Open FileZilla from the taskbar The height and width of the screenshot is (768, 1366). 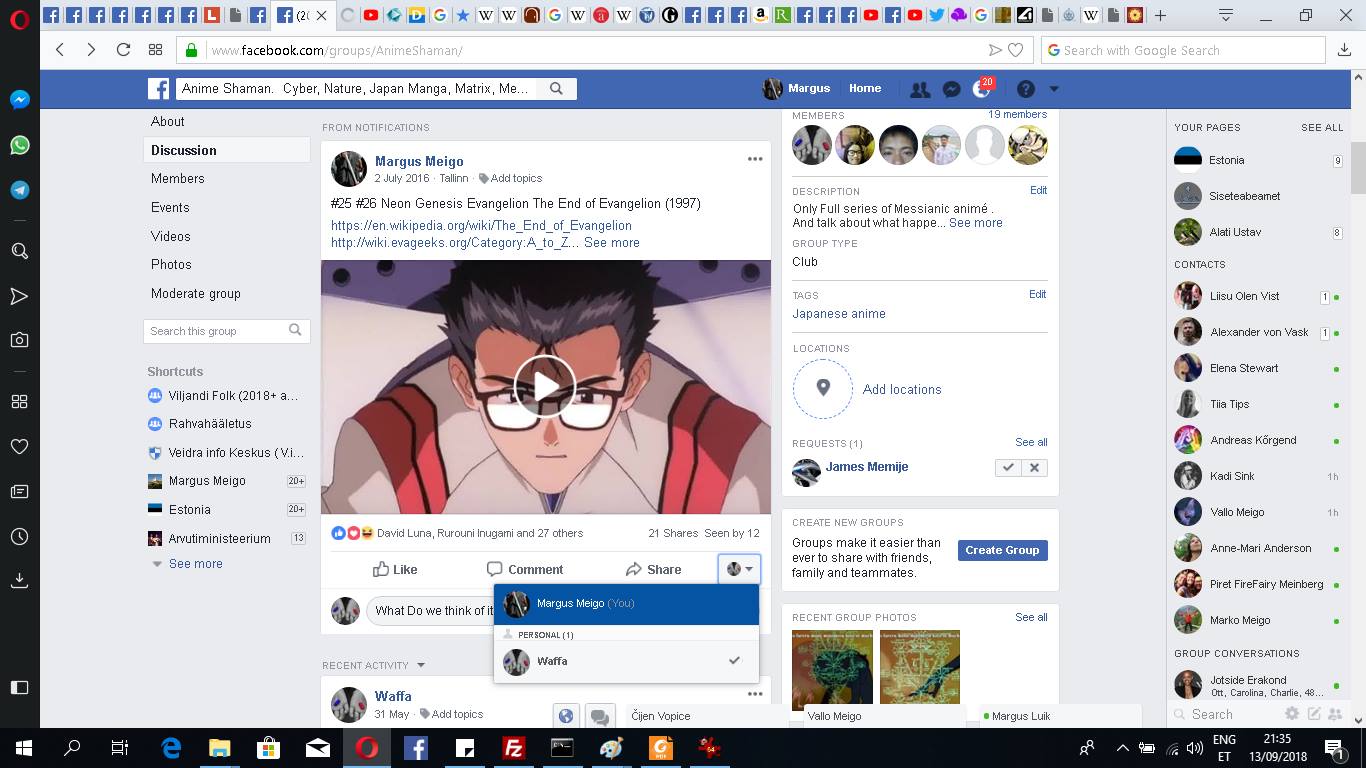(513, 747)
